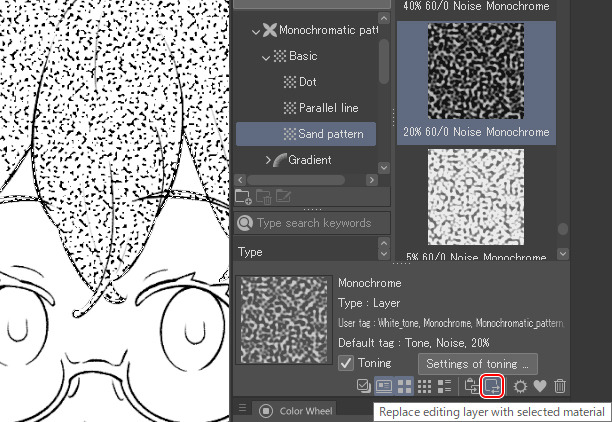Click the Type tag heading
The image size is (612, 422).
coord(250,252)
